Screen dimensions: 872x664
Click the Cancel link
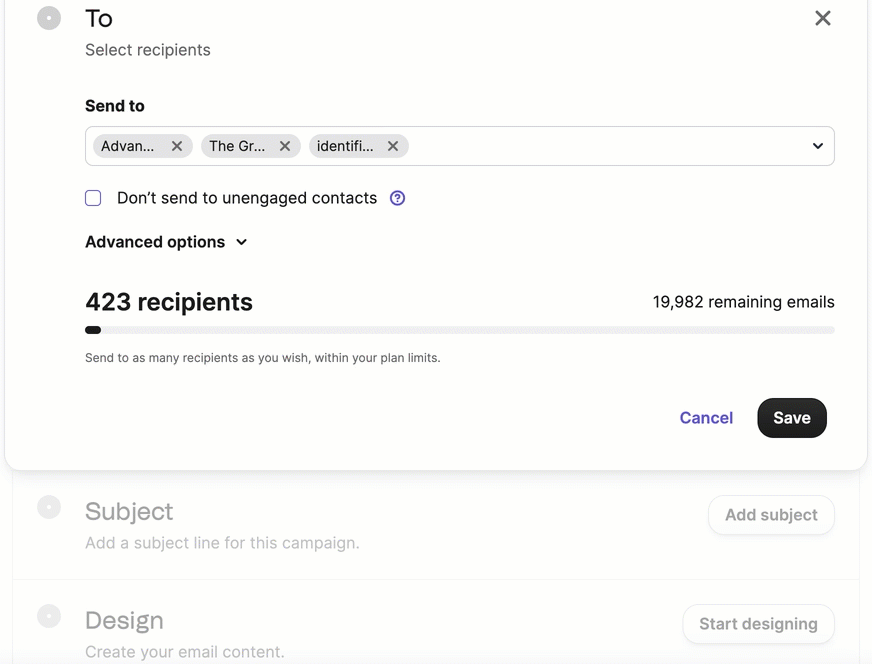click(x=706, y=418)
